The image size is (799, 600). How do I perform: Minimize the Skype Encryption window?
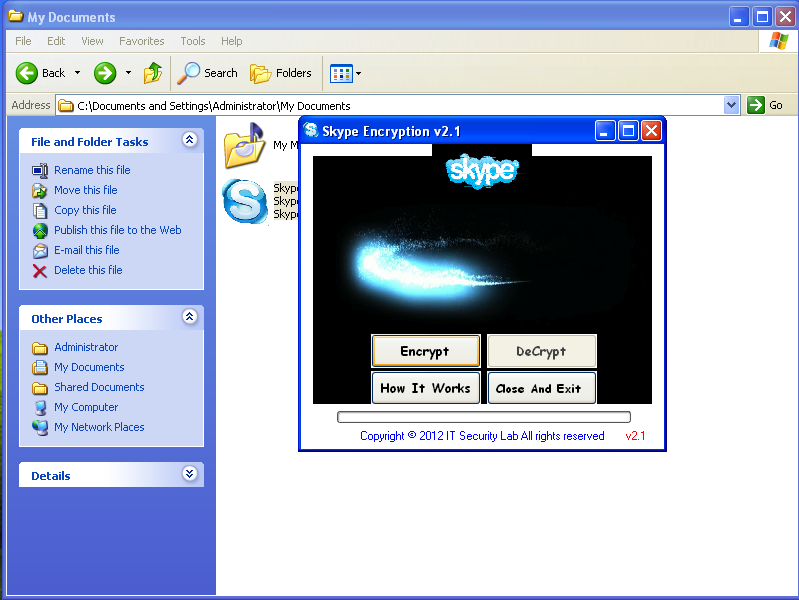[x=605, y=131]
